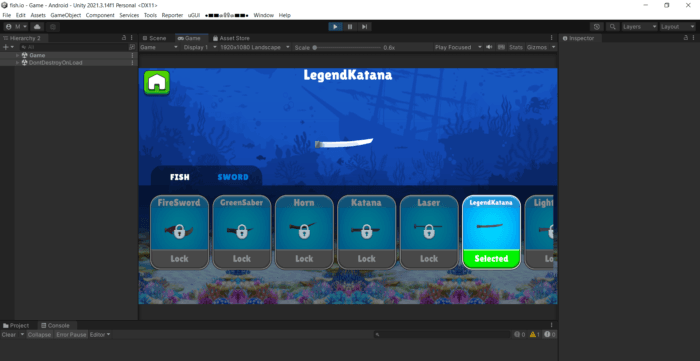Open the Unity account dropdown
Image resolution: width=700 pixels, height=361 pixels.
16,27
